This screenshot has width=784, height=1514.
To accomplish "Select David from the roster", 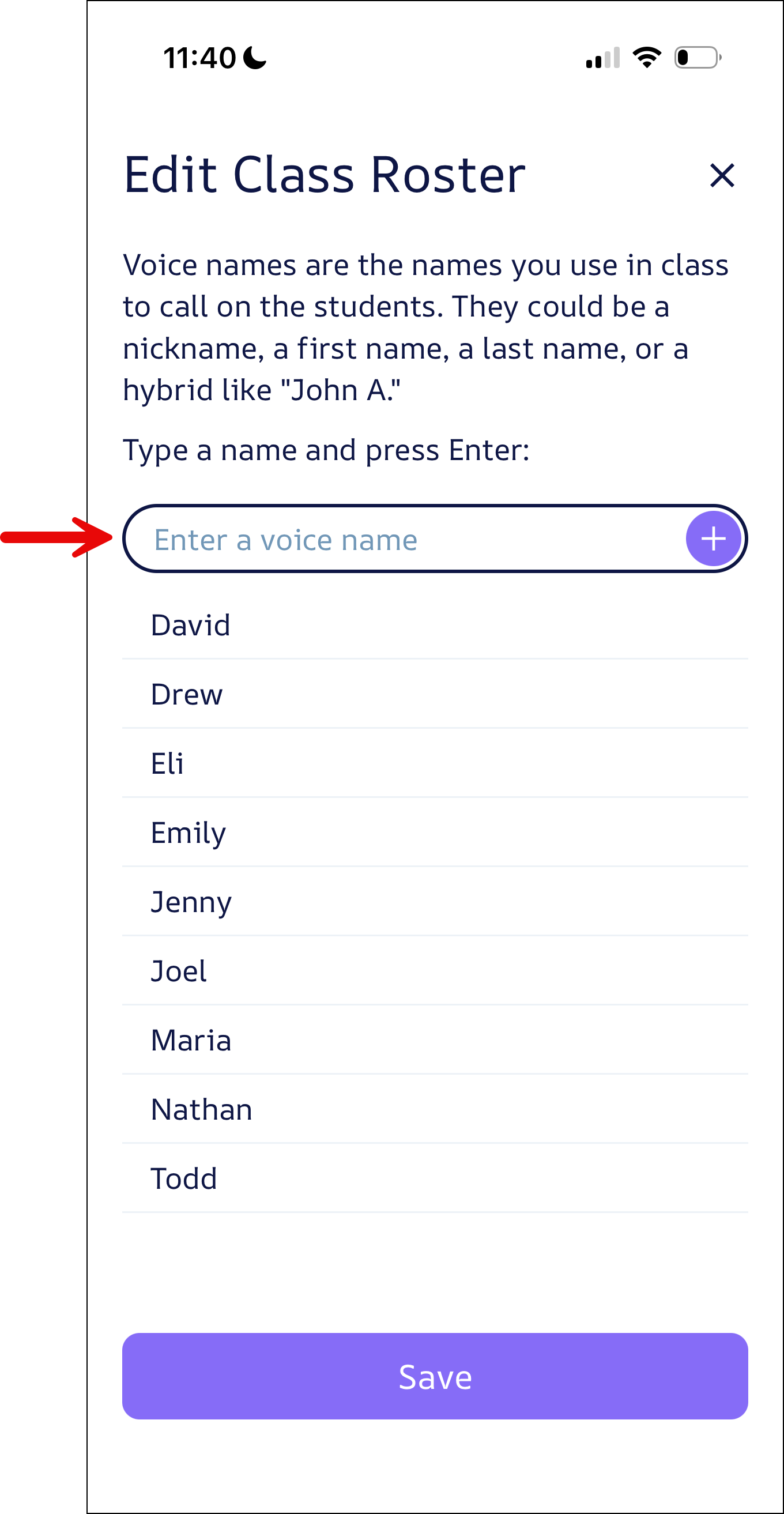I will click(190, 626).
